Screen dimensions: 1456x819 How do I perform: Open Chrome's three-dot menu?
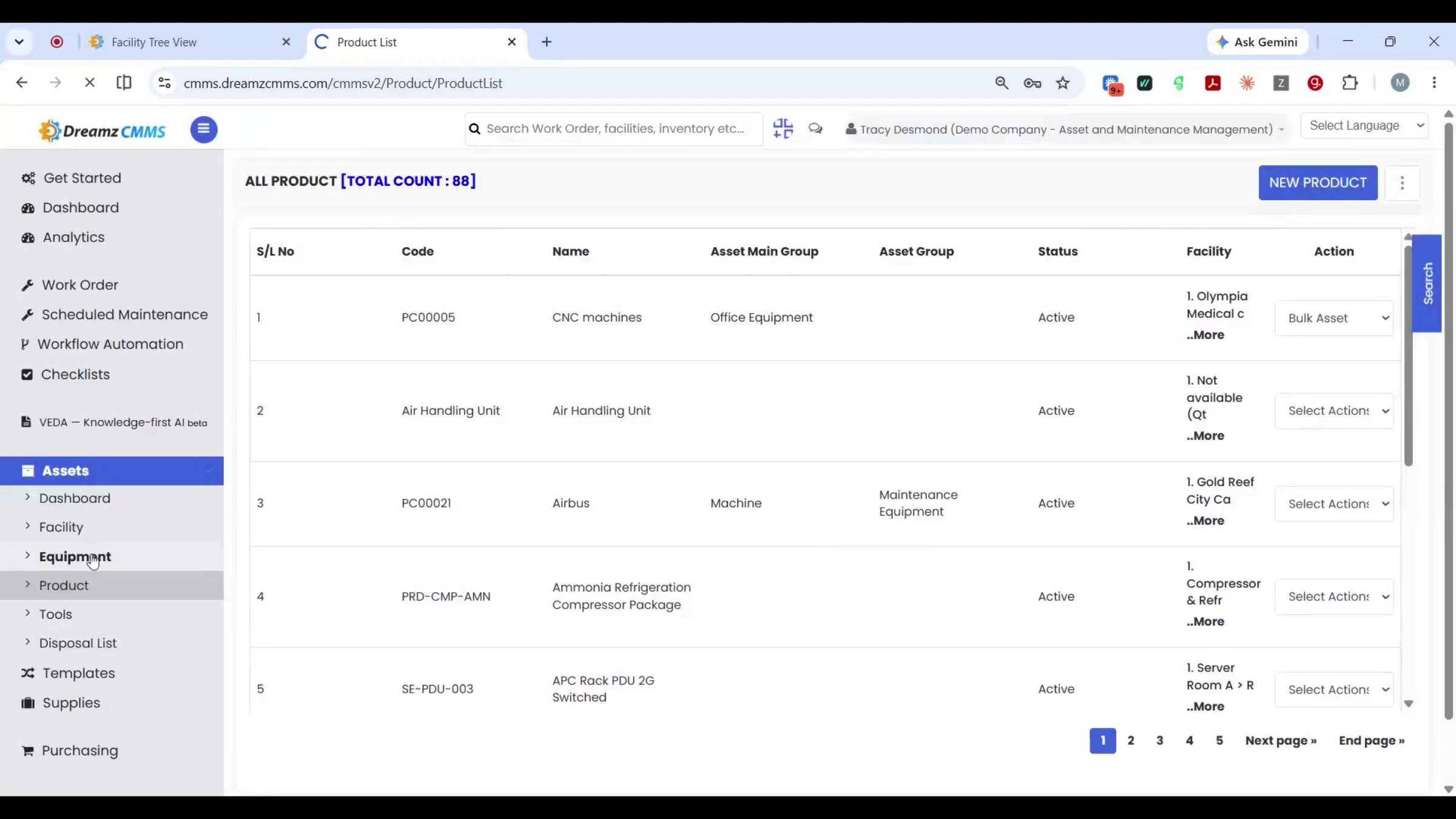(1434, 83)
